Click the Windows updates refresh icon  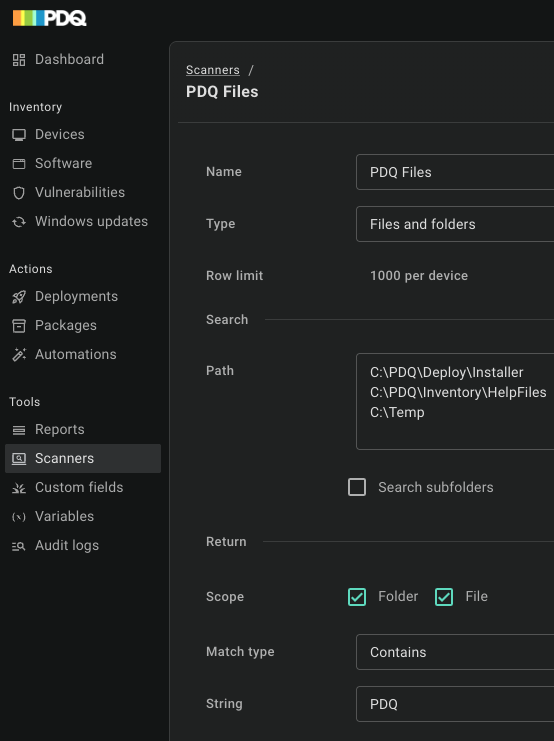coord(19,222)
